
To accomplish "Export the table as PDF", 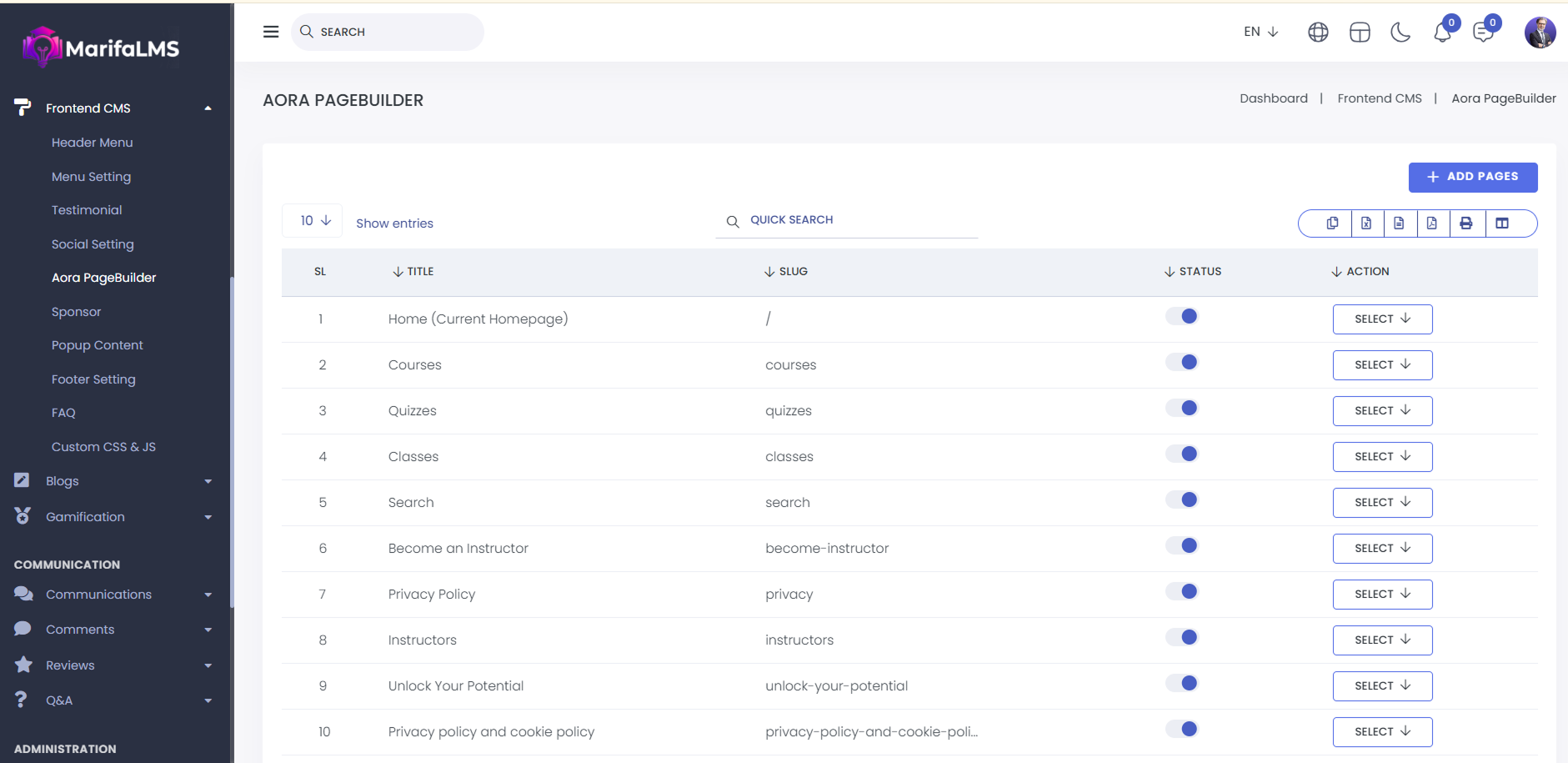I will coord(1432,223).
